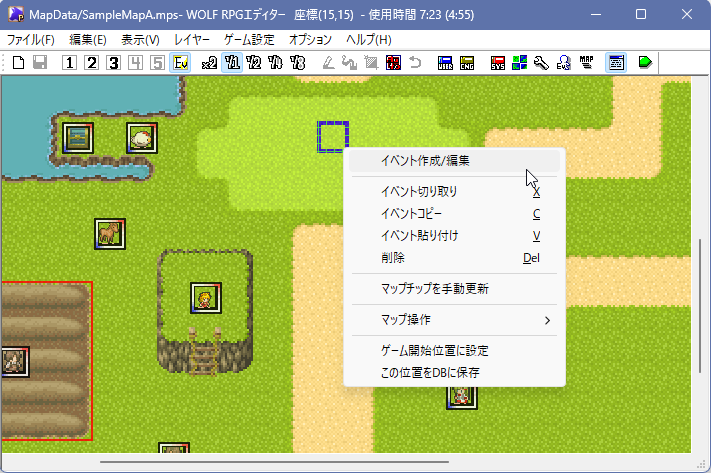Screen dimensions: 711x473
Task: Minimize the WOLF RPG Editor window
Action: (x=596, y=15)
